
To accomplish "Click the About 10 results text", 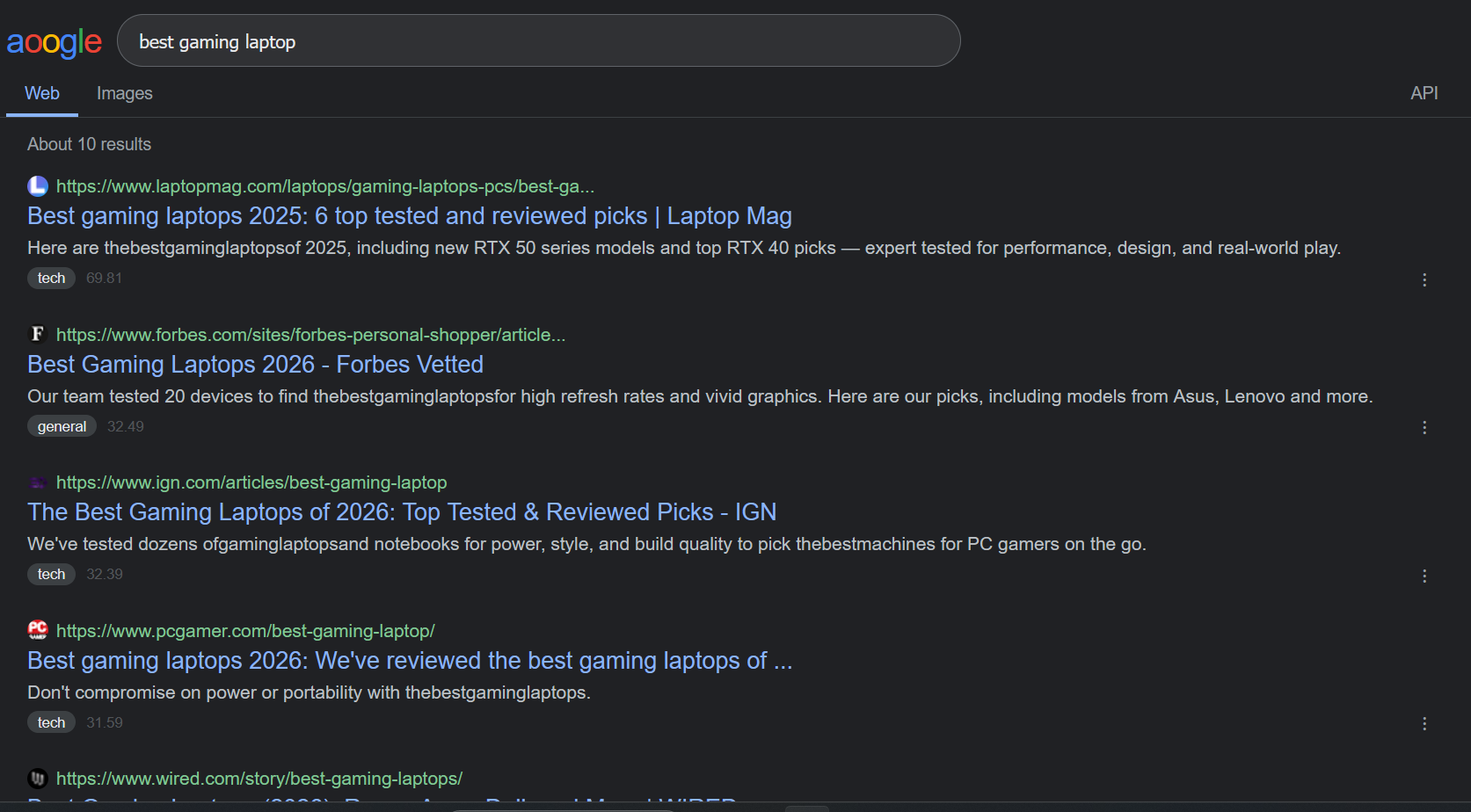I will tap(89, 144).
